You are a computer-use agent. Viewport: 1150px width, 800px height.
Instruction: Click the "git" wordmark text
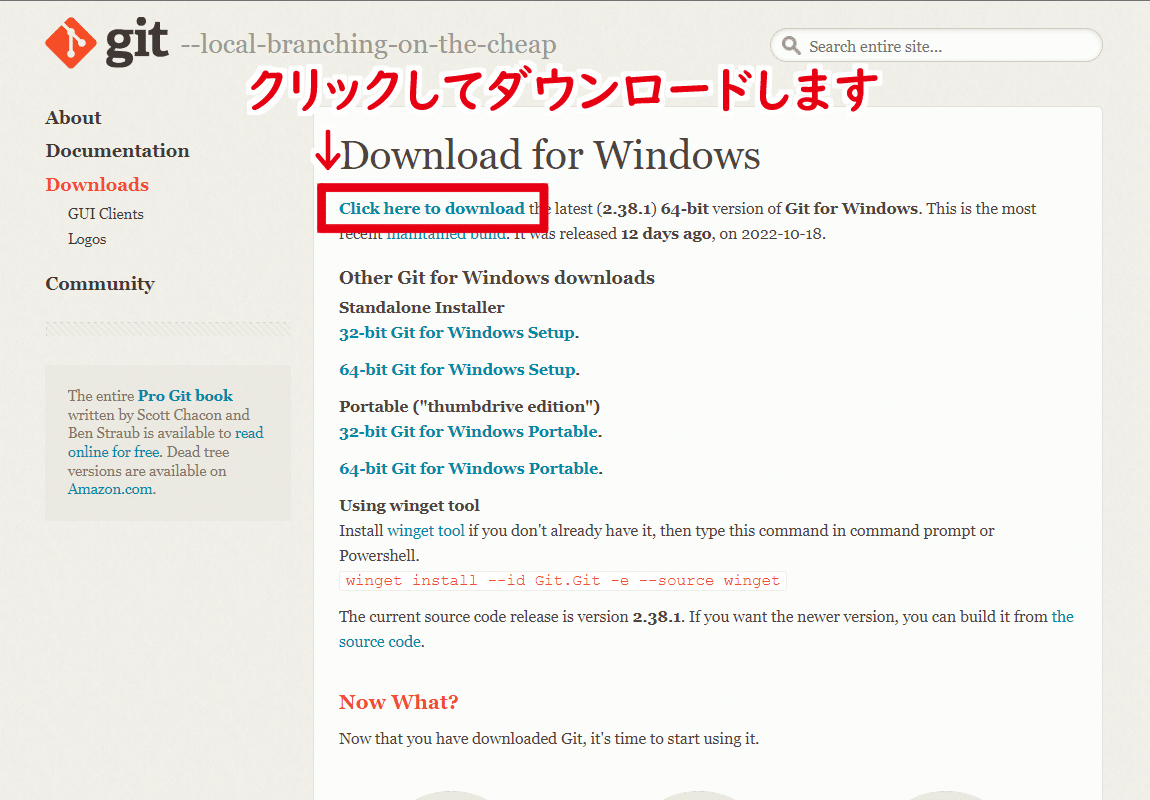coord(137,41)
